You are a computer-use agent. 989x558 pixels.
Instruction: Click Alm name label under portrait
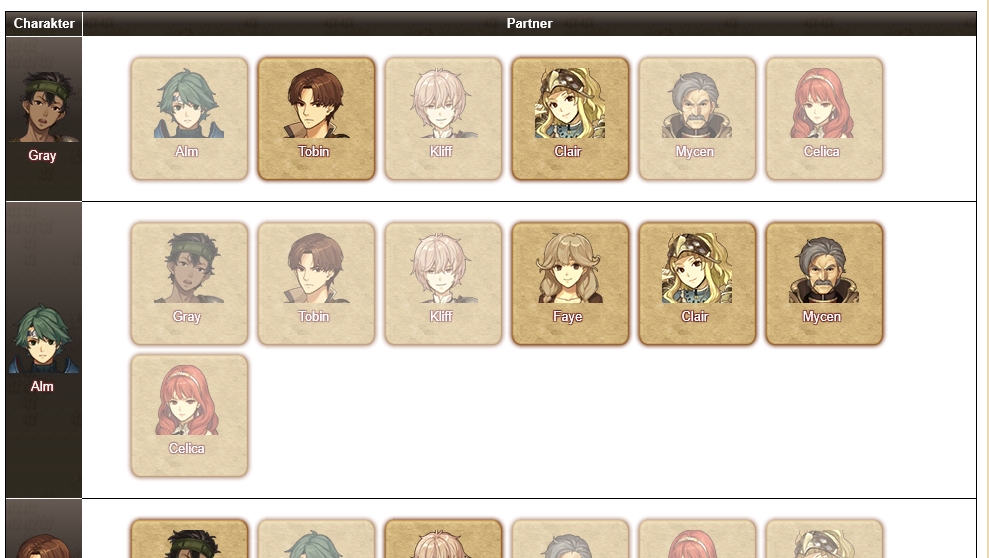click(42, 386)
